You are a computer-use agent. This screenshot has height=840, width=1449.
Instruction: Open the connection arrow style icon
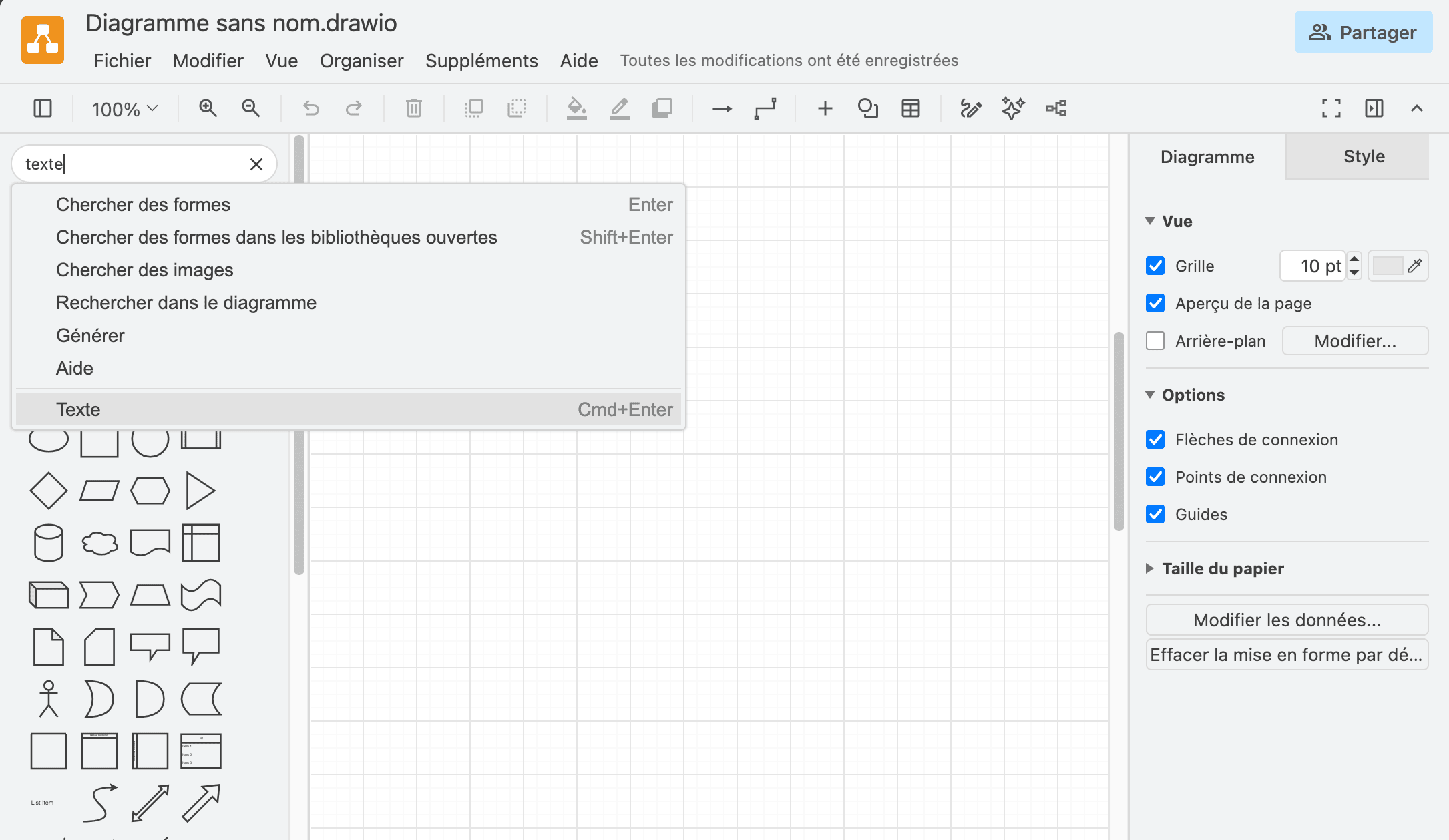click(722, 108)
